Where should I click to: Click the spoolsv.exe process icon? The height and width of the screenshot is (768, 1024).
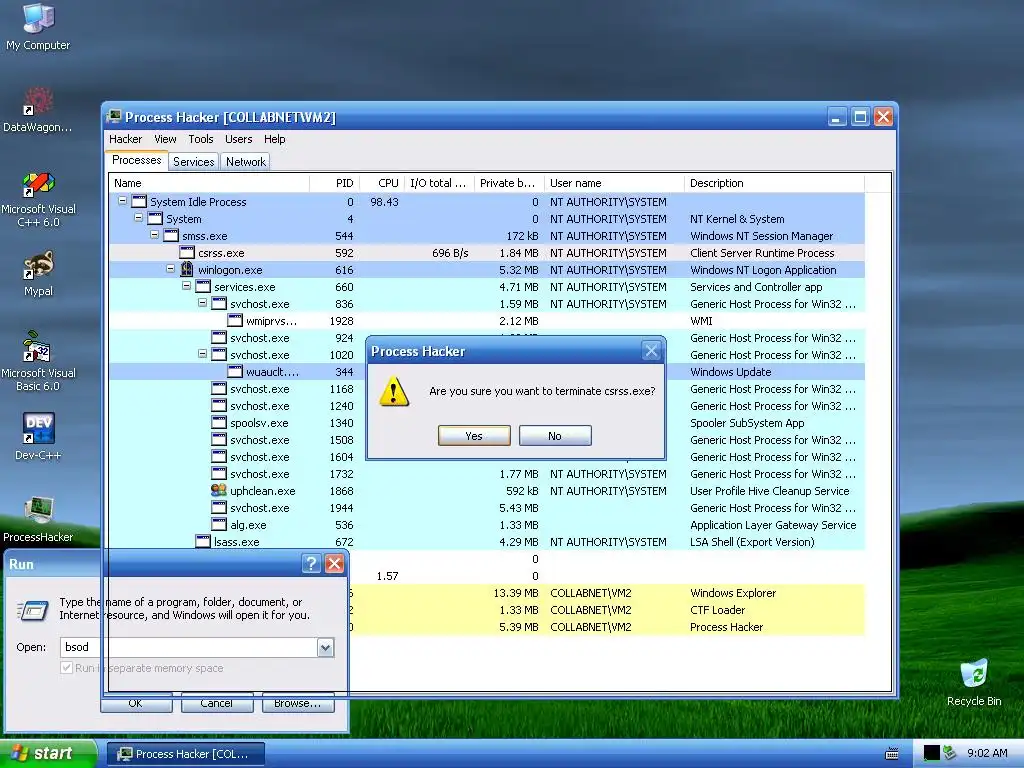point(219,423)
